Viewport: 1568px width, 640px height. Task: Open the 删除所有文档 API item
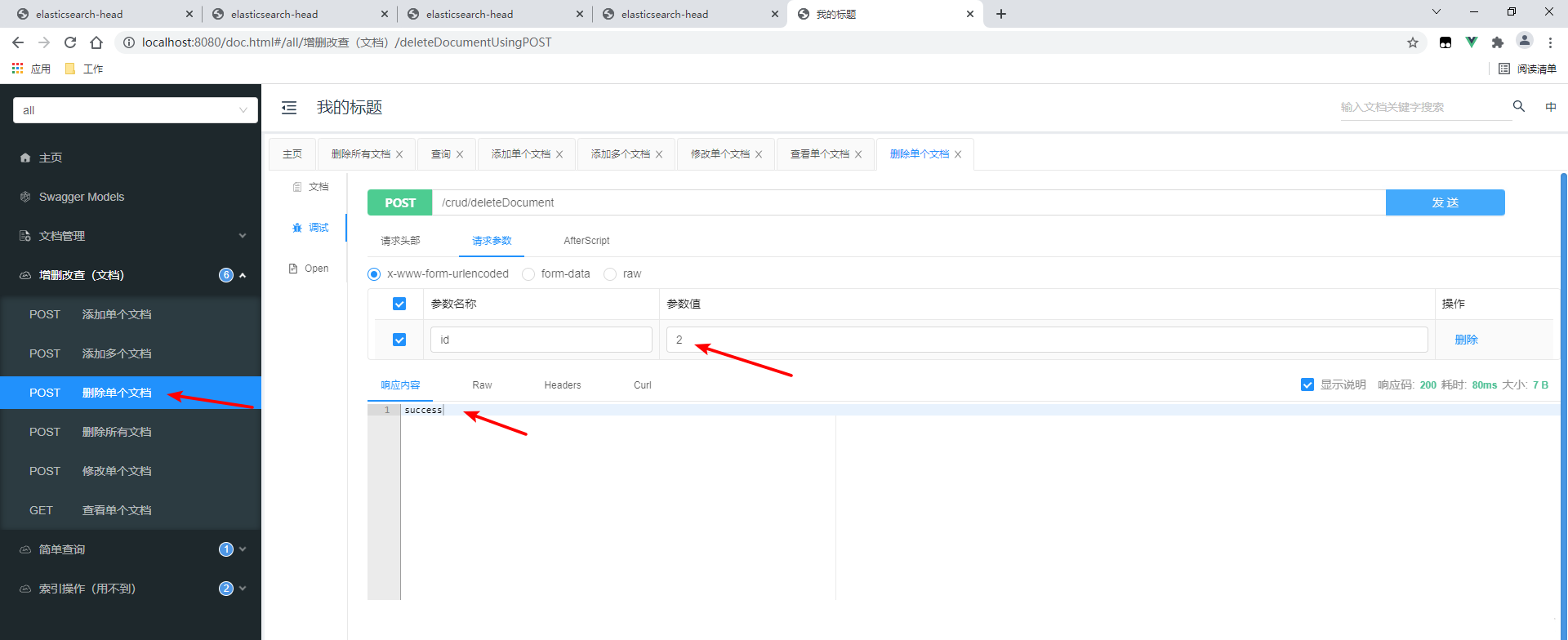[x=131, y=432]
